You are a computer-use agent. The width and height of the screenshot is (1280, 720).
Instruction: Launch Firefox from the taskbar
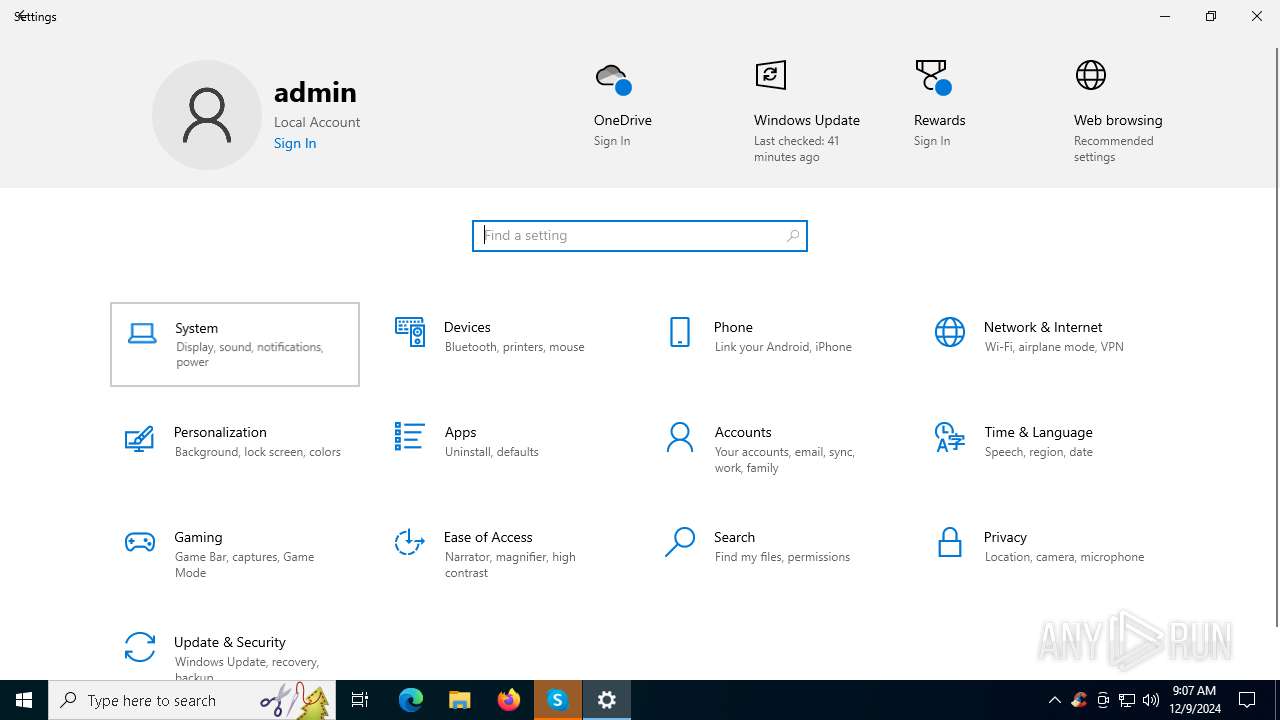(509, 700)
